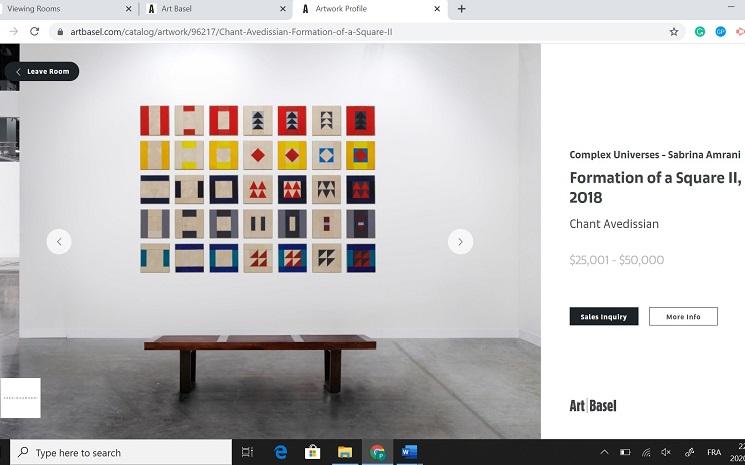Screen dimensions: 745x465
Task: Go to the previous artwork arrow
Action: [x=59, y=242]
